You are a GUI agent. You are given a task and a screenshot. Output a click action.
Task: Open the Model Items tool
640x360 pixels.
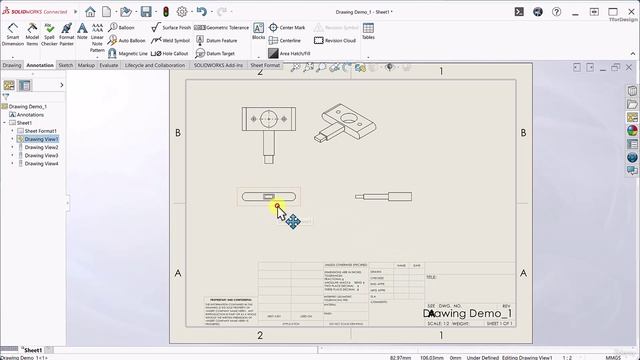point(32,34)
